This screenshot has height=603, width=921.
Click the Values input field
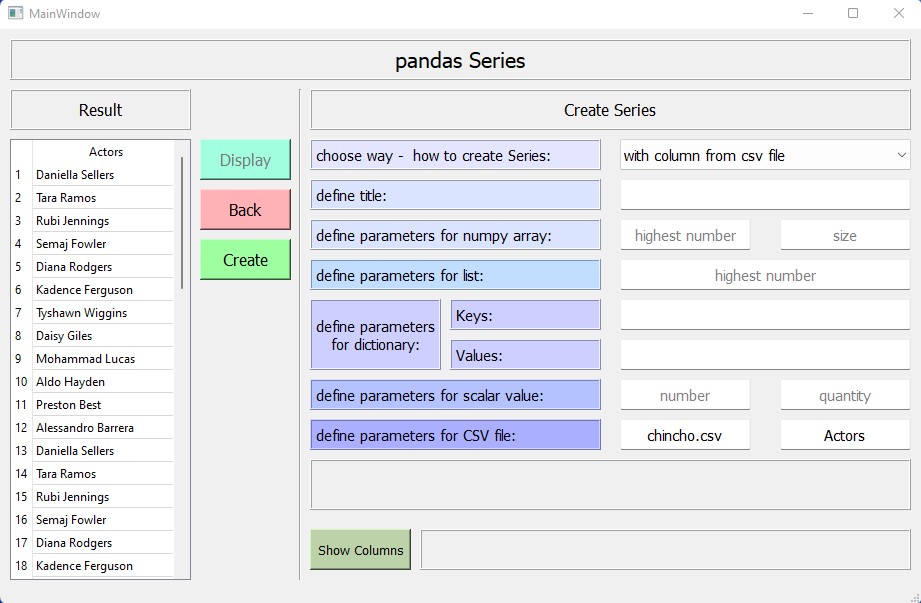tap(764, 354)
